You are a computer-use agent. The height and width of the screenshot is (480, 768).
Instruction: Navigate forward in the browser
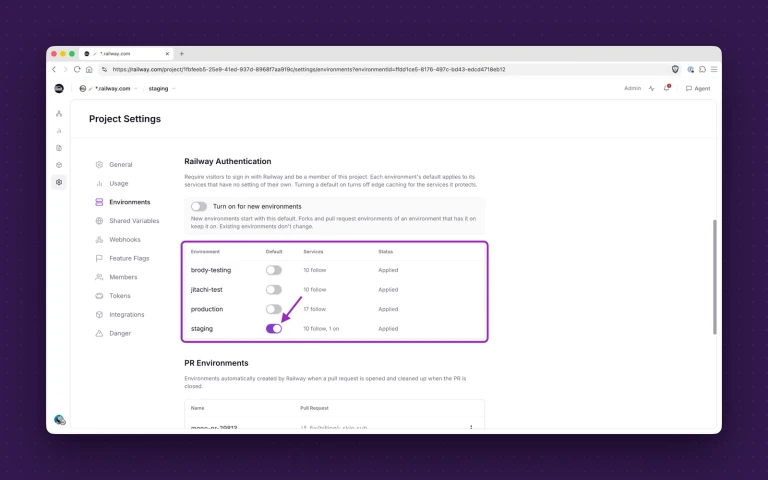point(65,70)
